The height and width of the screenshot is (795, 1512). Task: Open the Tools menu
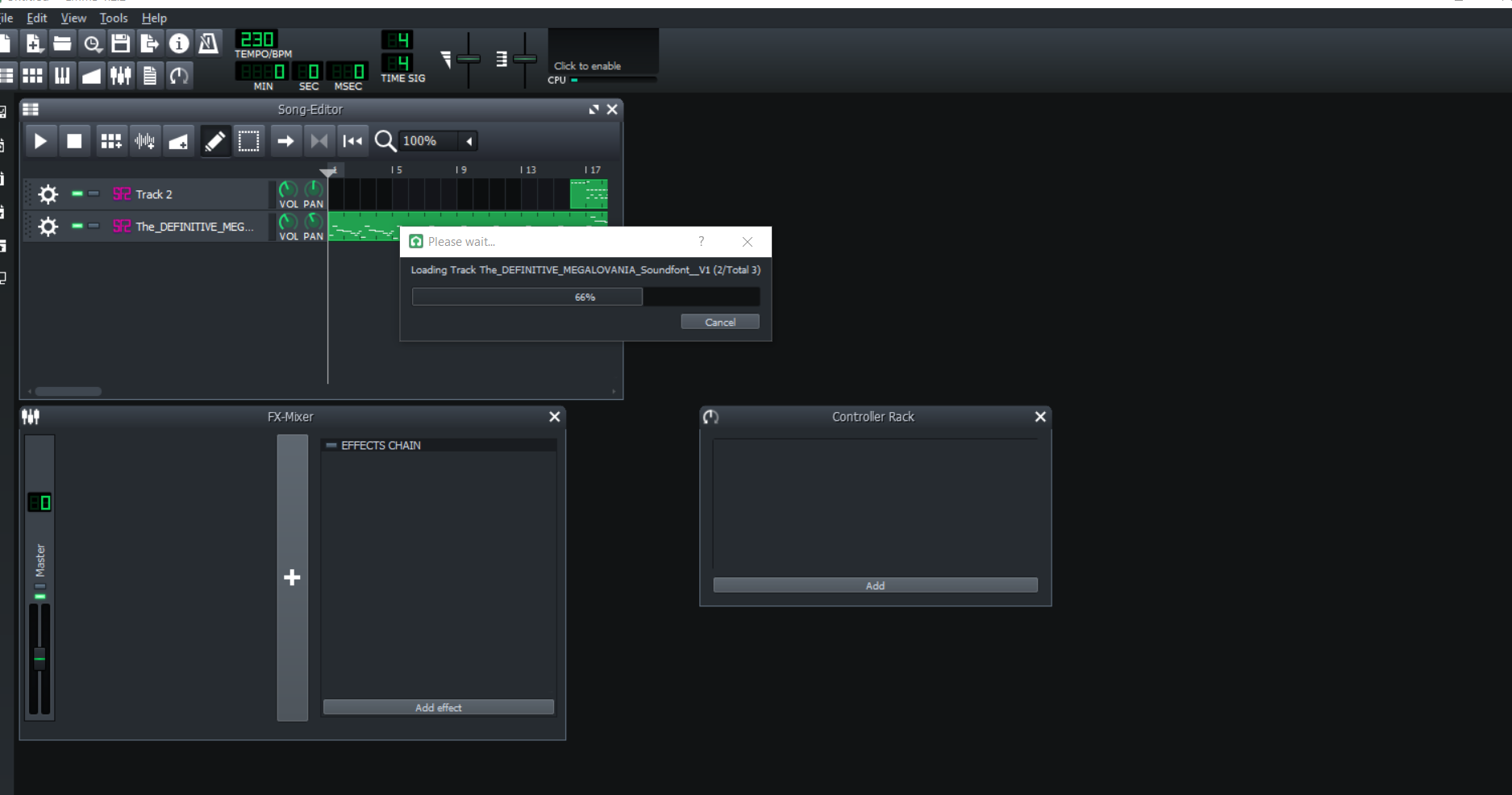click(114, 18)
